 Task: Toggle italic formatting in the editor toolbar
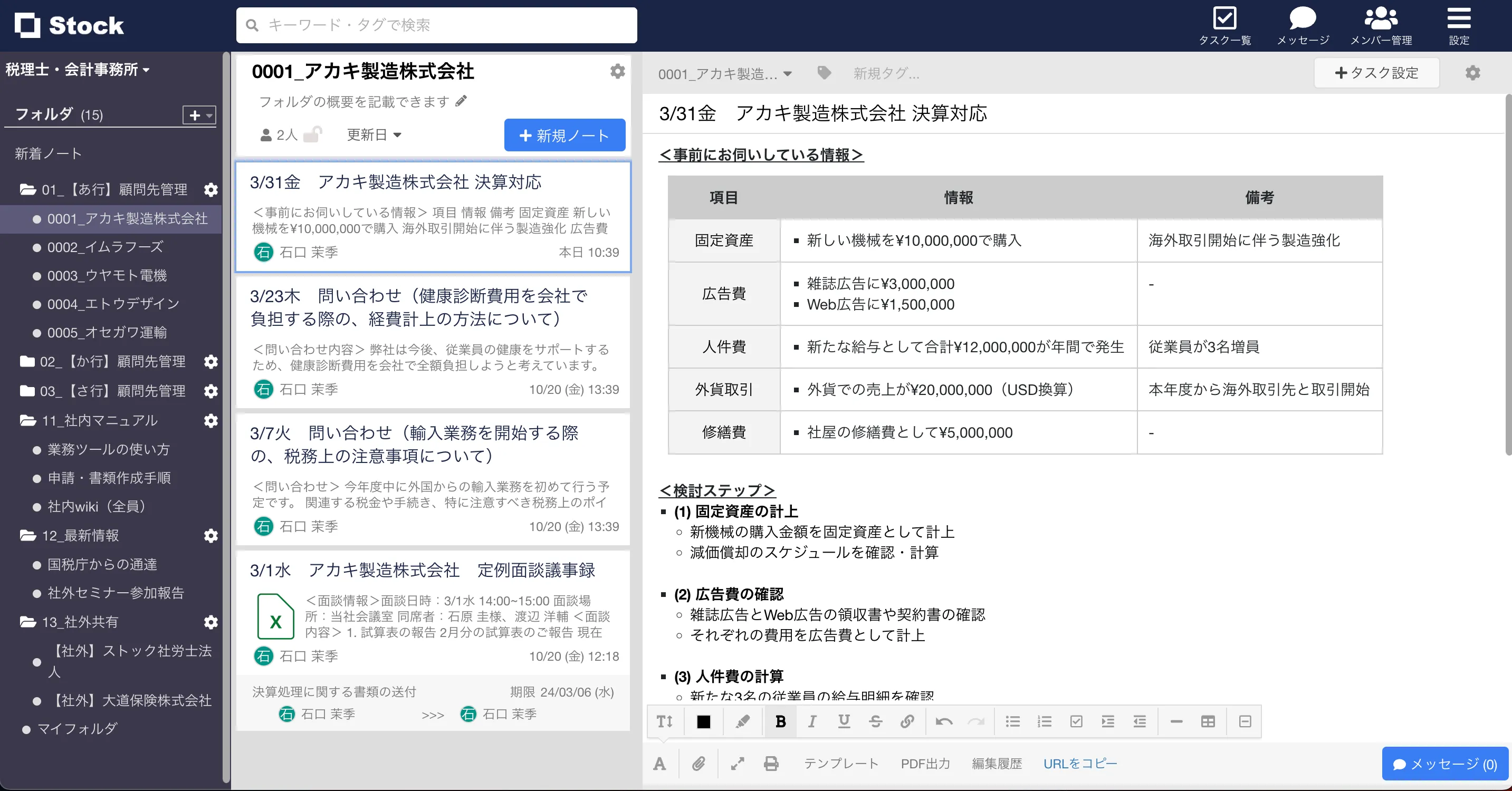point(812,722)
